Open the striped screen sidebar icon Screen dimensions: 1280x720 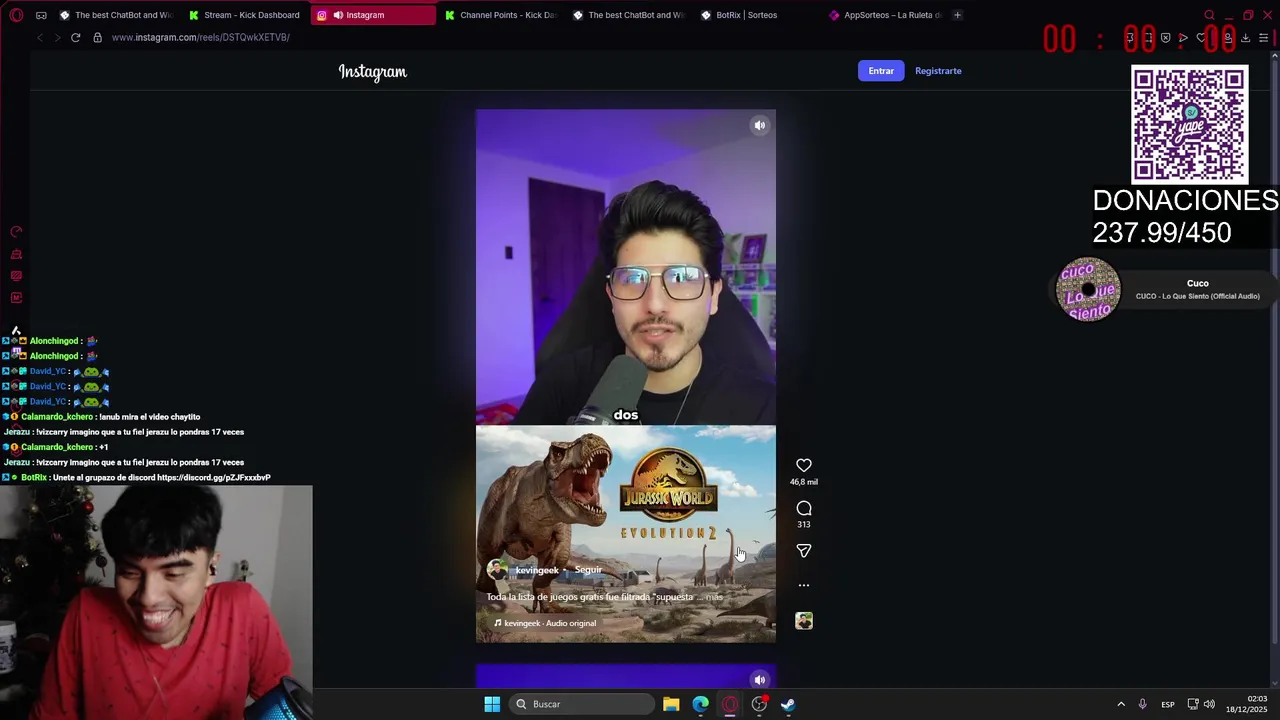point(16,276)
